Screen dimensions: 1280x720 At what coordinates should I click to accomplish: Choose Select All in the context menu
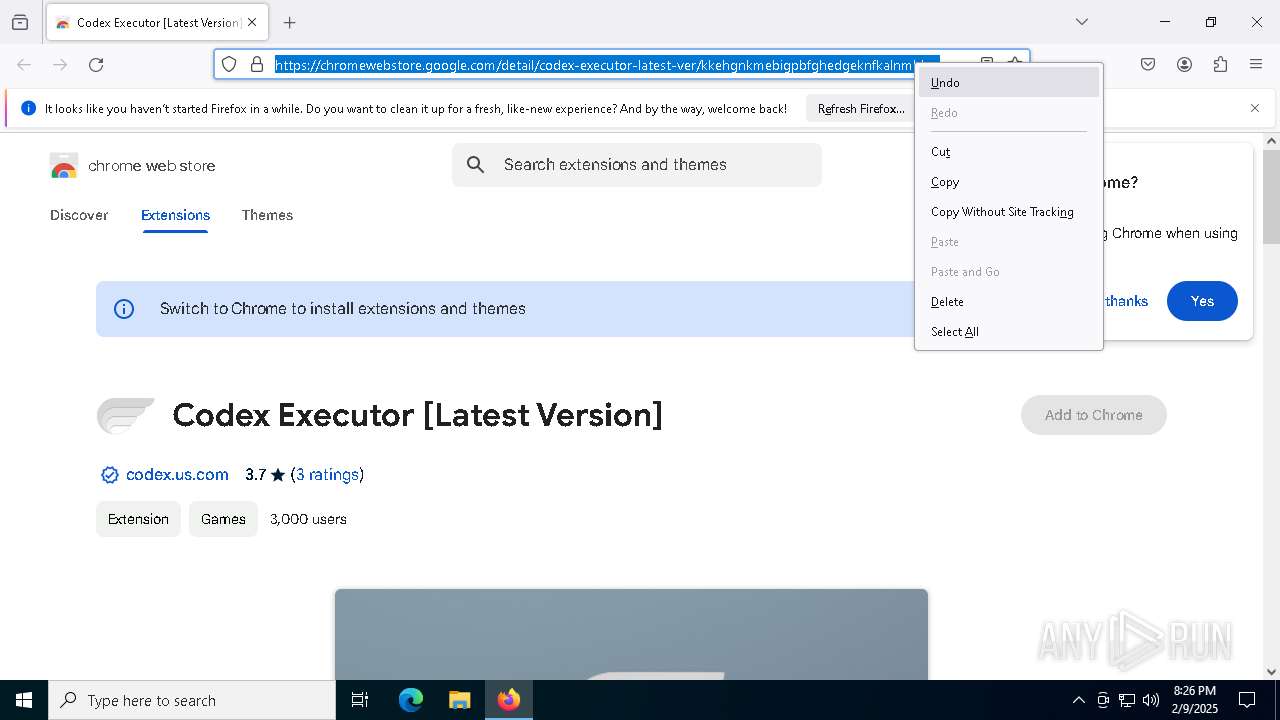(1009, 332)
